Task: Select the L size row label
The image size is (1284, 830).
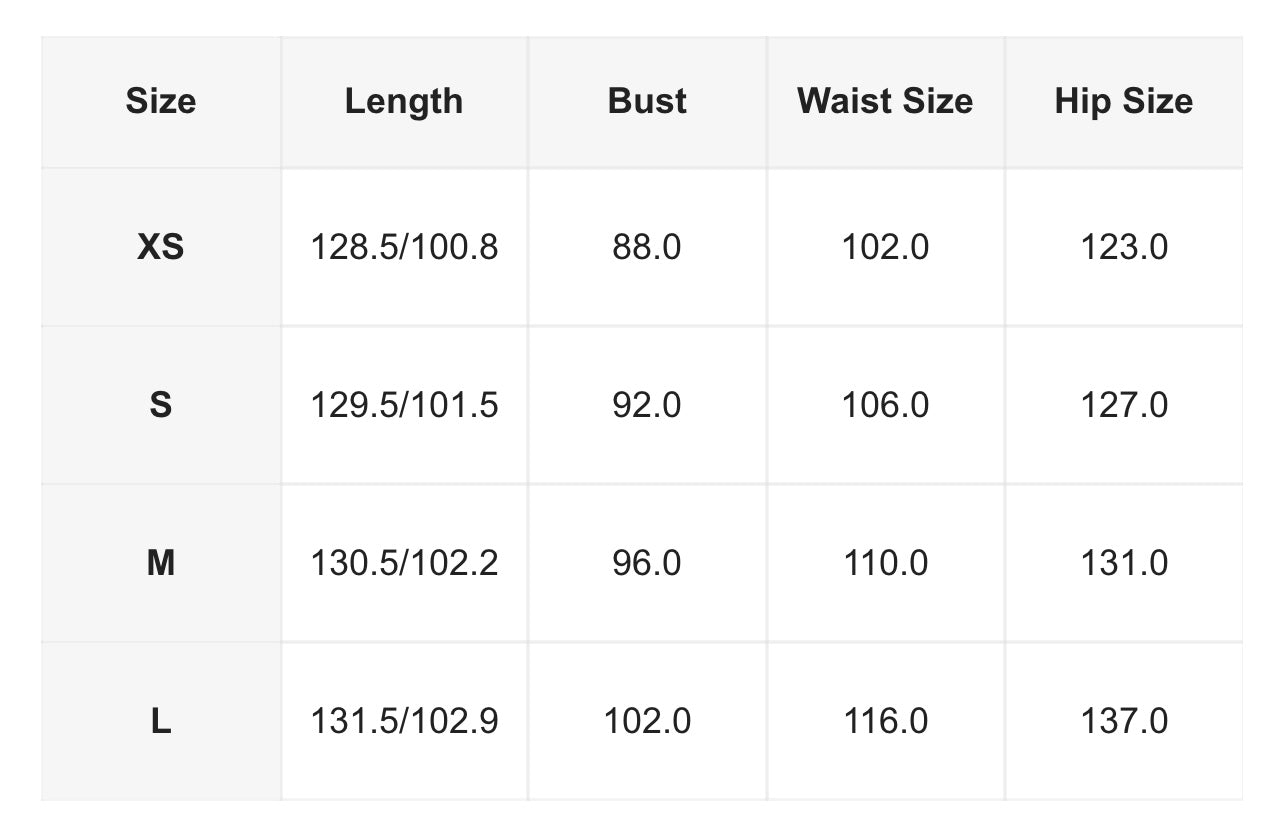Action: [160, 721]
